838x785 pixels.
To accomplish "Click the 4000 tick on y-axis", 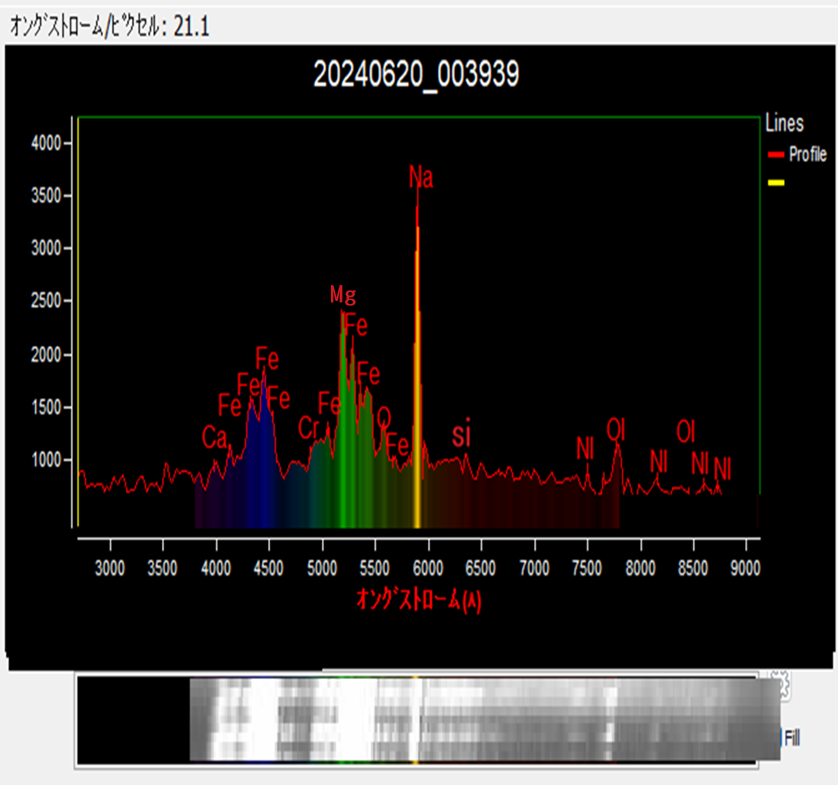I will [x=45, y=142].
